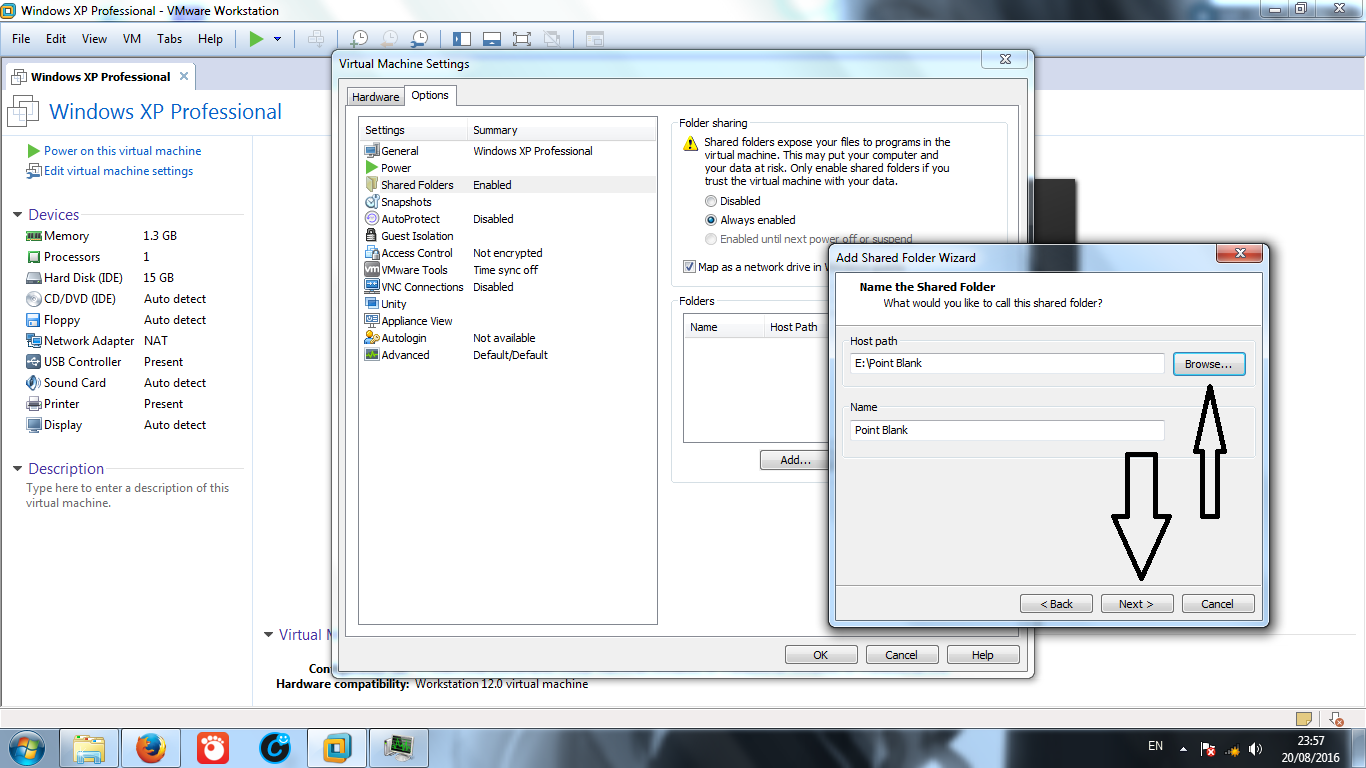Open the power options dropdown arrow

[x=275, y=38]
